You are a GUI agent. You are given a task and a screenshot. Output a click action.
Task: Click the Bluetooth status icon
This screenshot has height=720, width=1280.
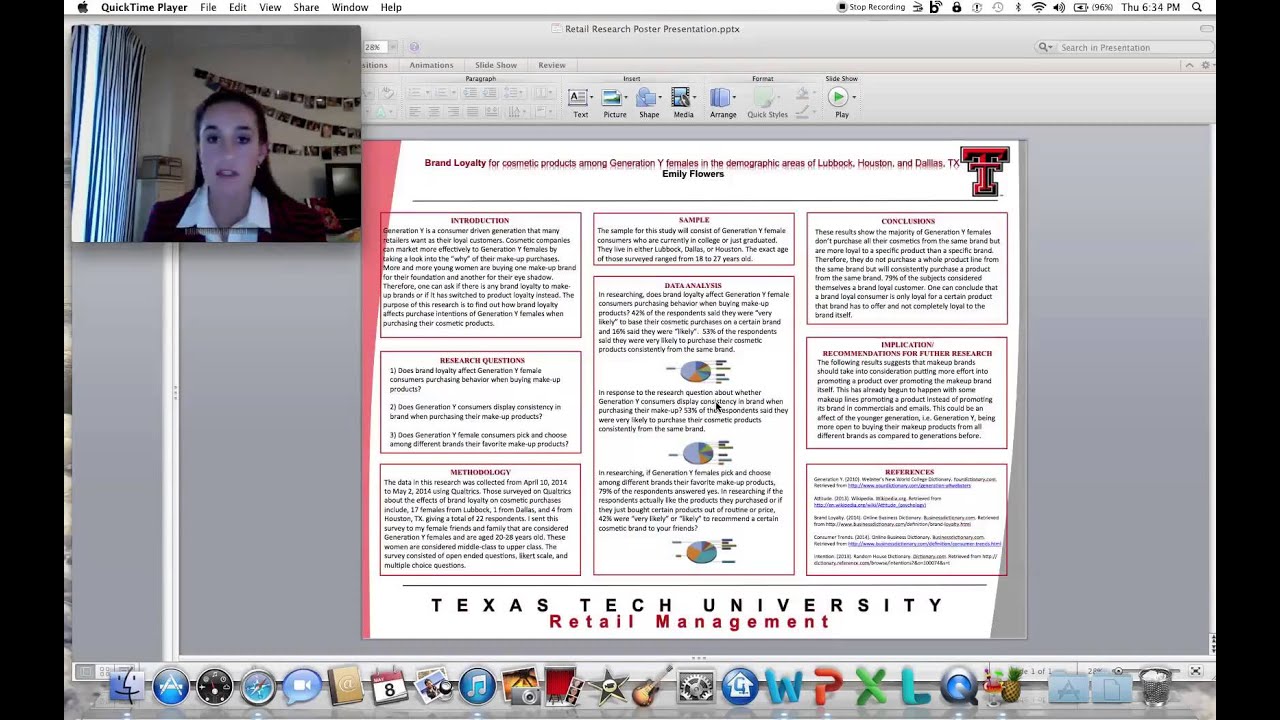pyautogui.click(x=1018, y=7)
